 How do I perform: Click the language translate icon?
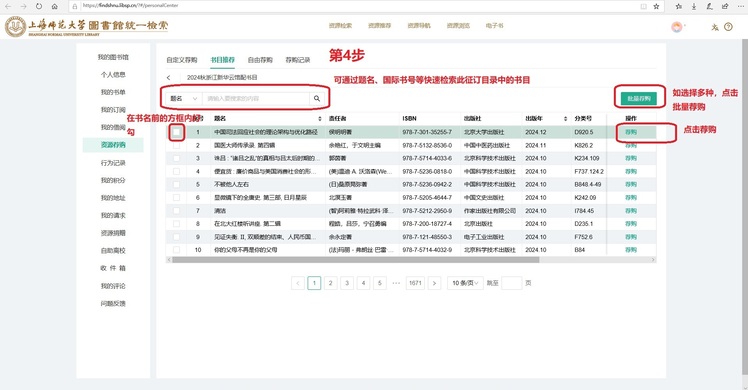(x=715, y=27)
